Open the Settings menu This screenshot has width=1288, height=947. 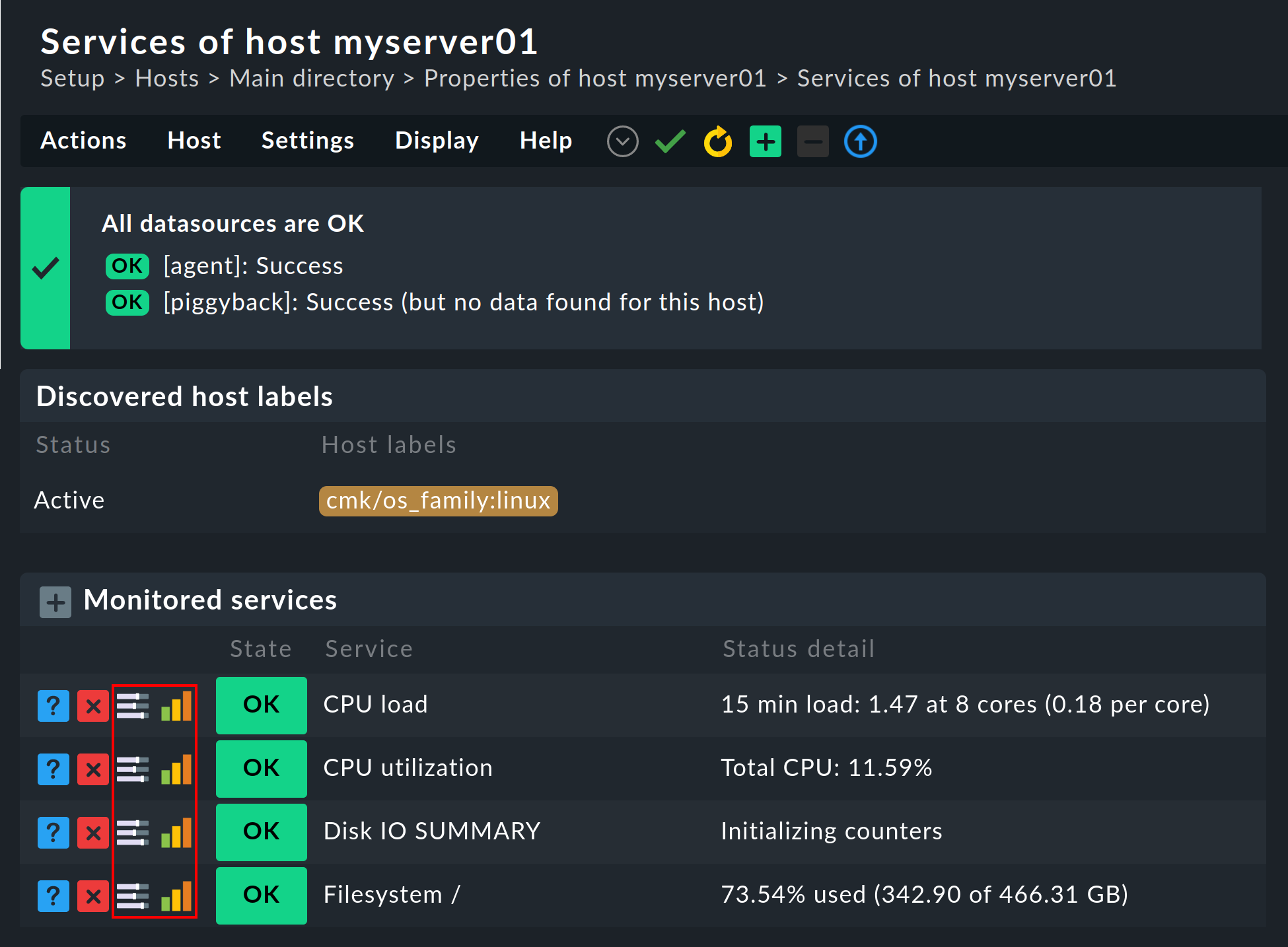click(x=308, y=141)
